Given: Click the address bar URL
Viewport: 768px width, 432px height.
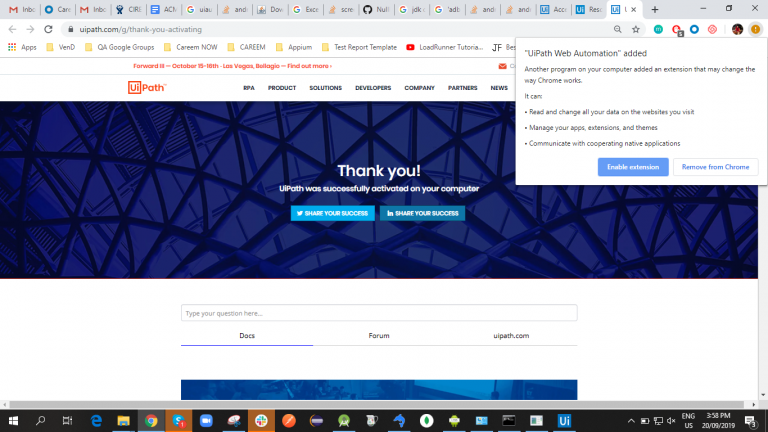Looking at the screenshot, I should [x=141, y=29].
